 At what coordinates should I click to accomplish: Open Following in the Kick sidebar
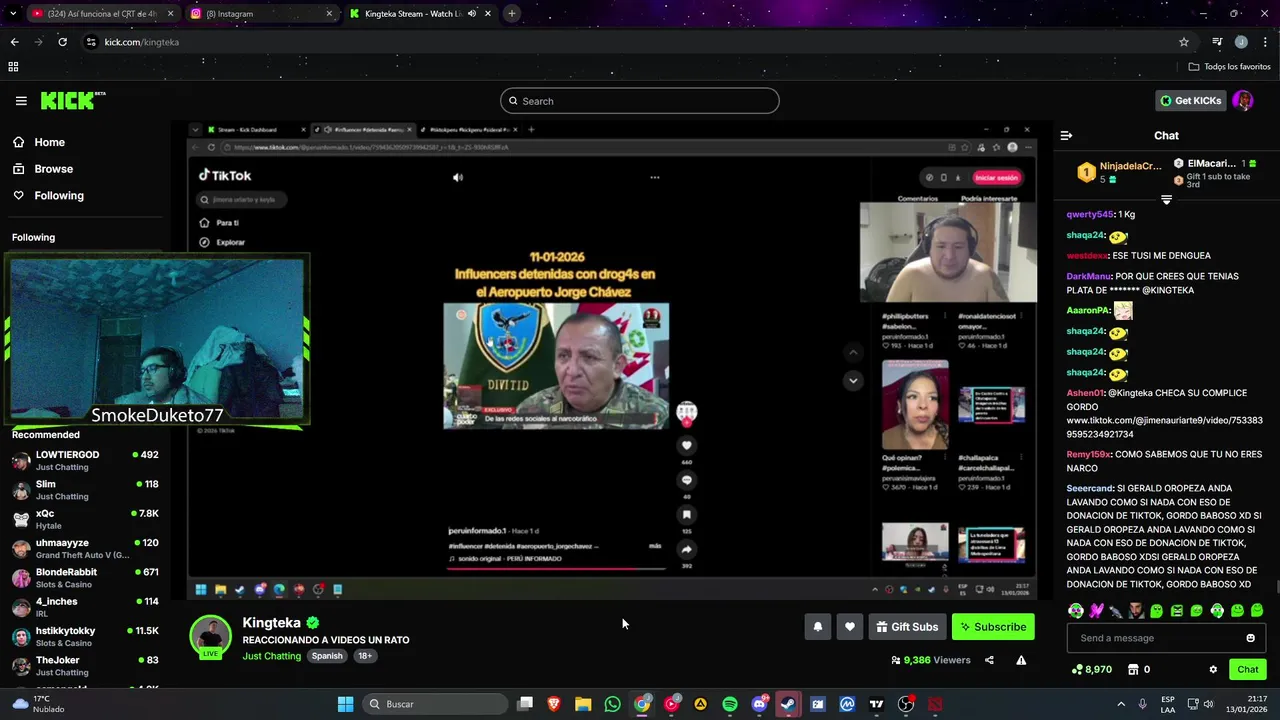click(59, 196)
